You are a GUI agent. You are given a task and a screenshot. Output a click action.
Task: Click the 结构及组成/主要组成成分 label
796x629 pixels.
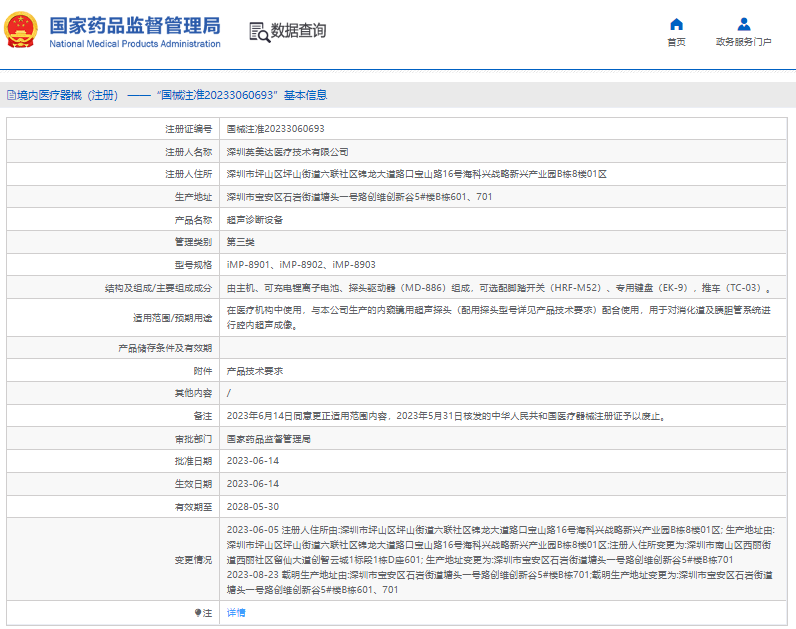click(158, 288)
